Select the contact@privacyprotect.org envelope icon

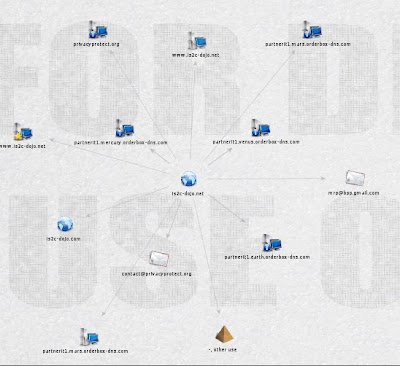159,259
